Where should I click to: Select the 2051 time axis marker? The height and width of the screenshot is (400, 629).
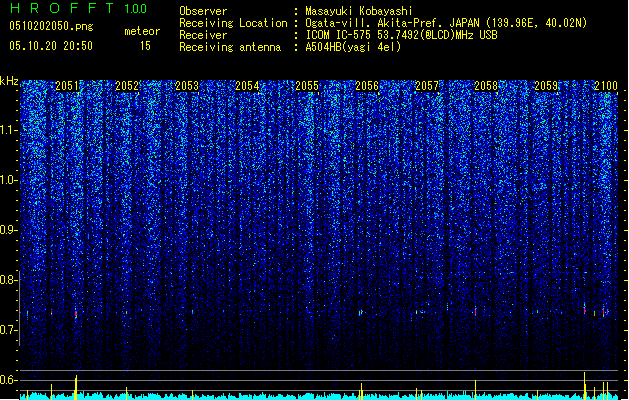pos(67,85)
